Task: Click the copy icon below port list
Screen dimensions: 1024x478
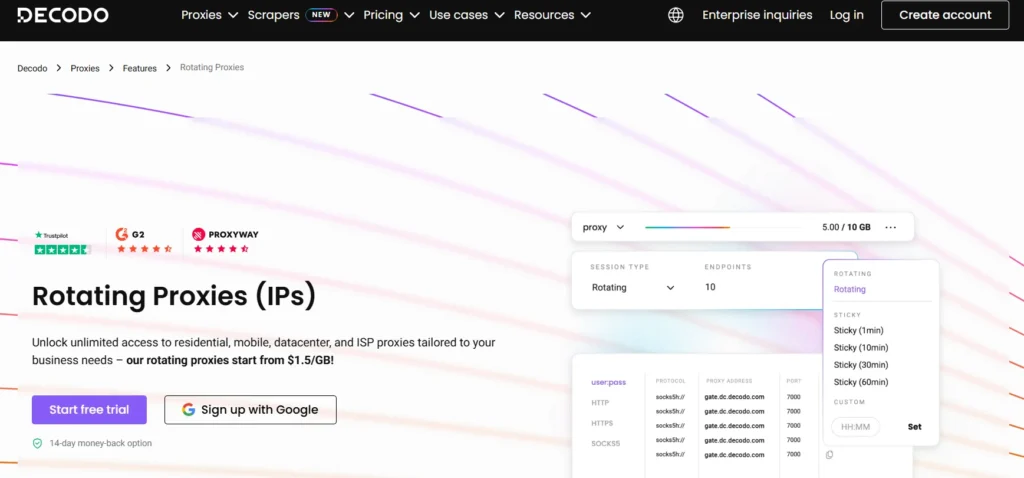Action: click(829, 454)
